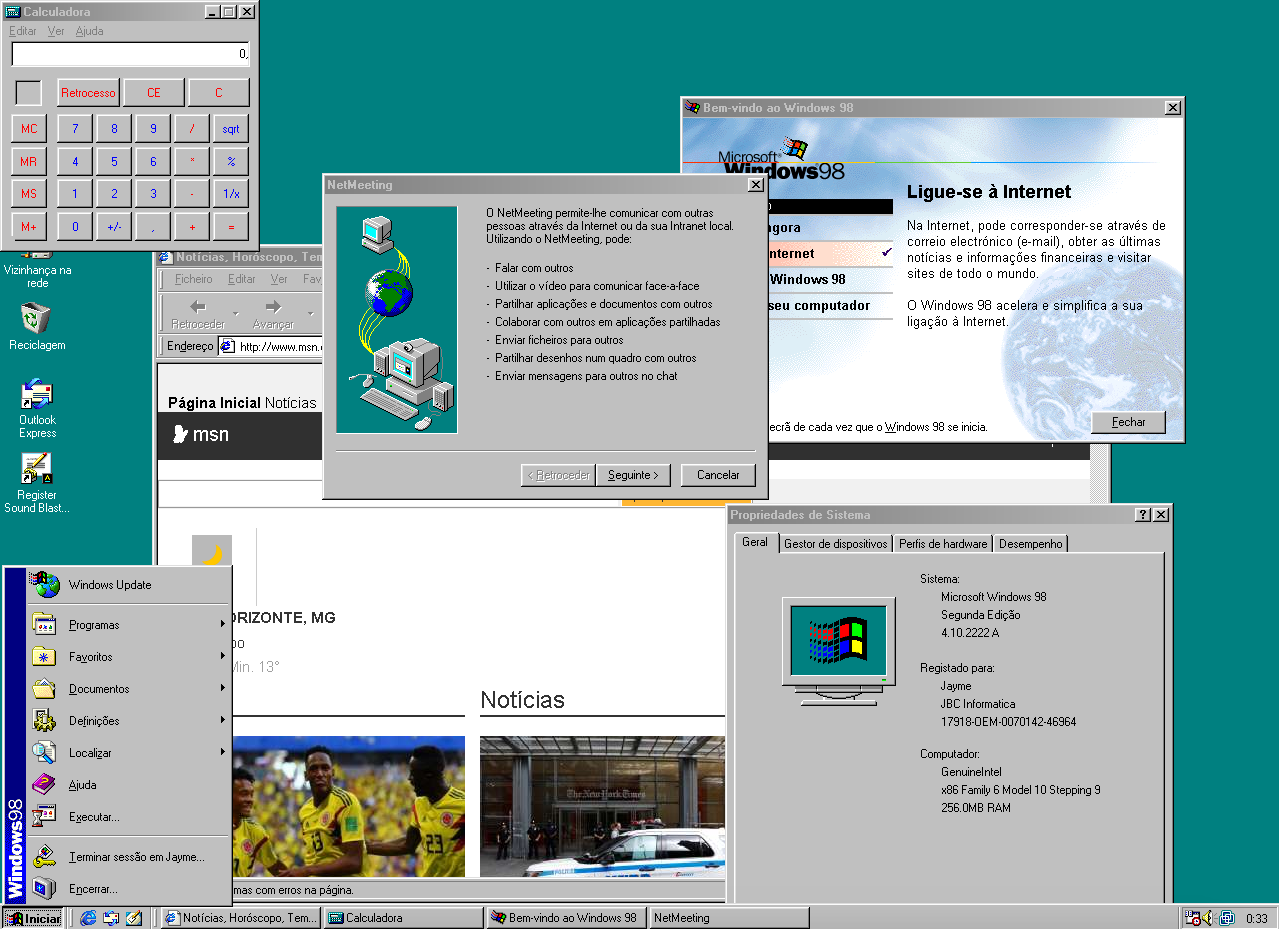1279x929 pixels.
Task: Click the volume speaker icon in the system tray
Action: point(1208,918)
